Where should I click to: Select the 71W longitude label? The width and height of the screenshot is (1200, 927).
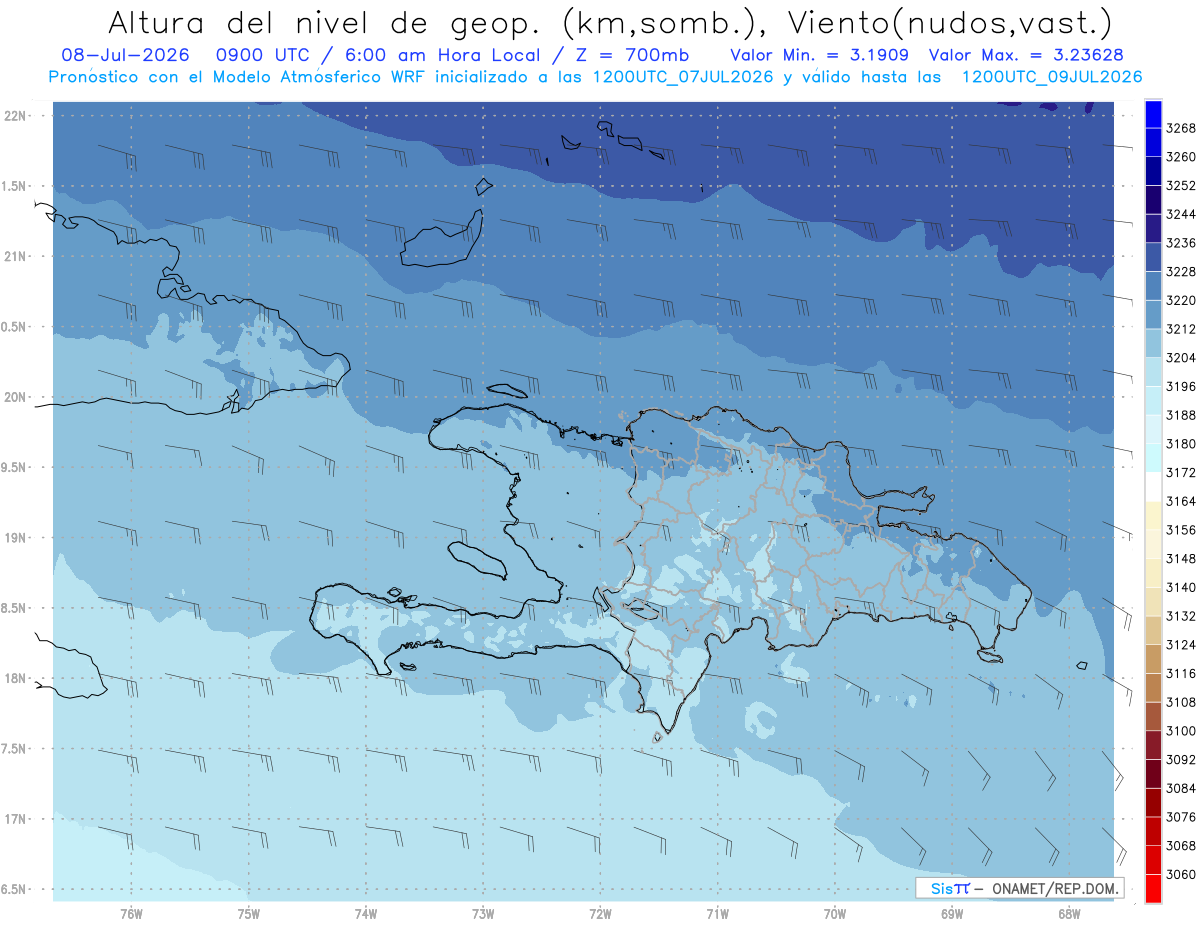717,913
